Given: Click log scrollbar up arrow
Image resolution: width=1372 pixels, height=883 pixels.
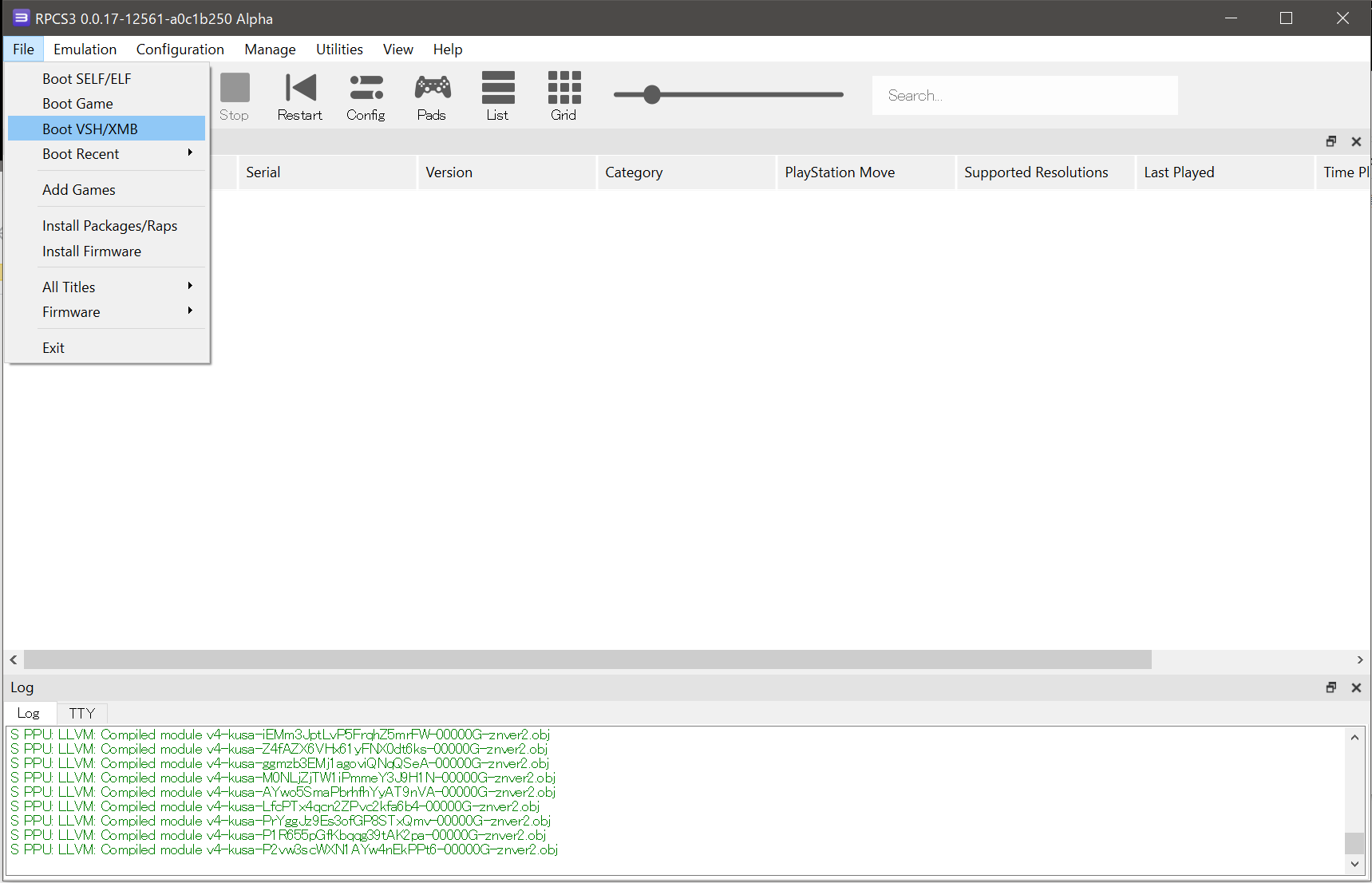Looking at the screenshot, I should click(x=1354, y=737).
